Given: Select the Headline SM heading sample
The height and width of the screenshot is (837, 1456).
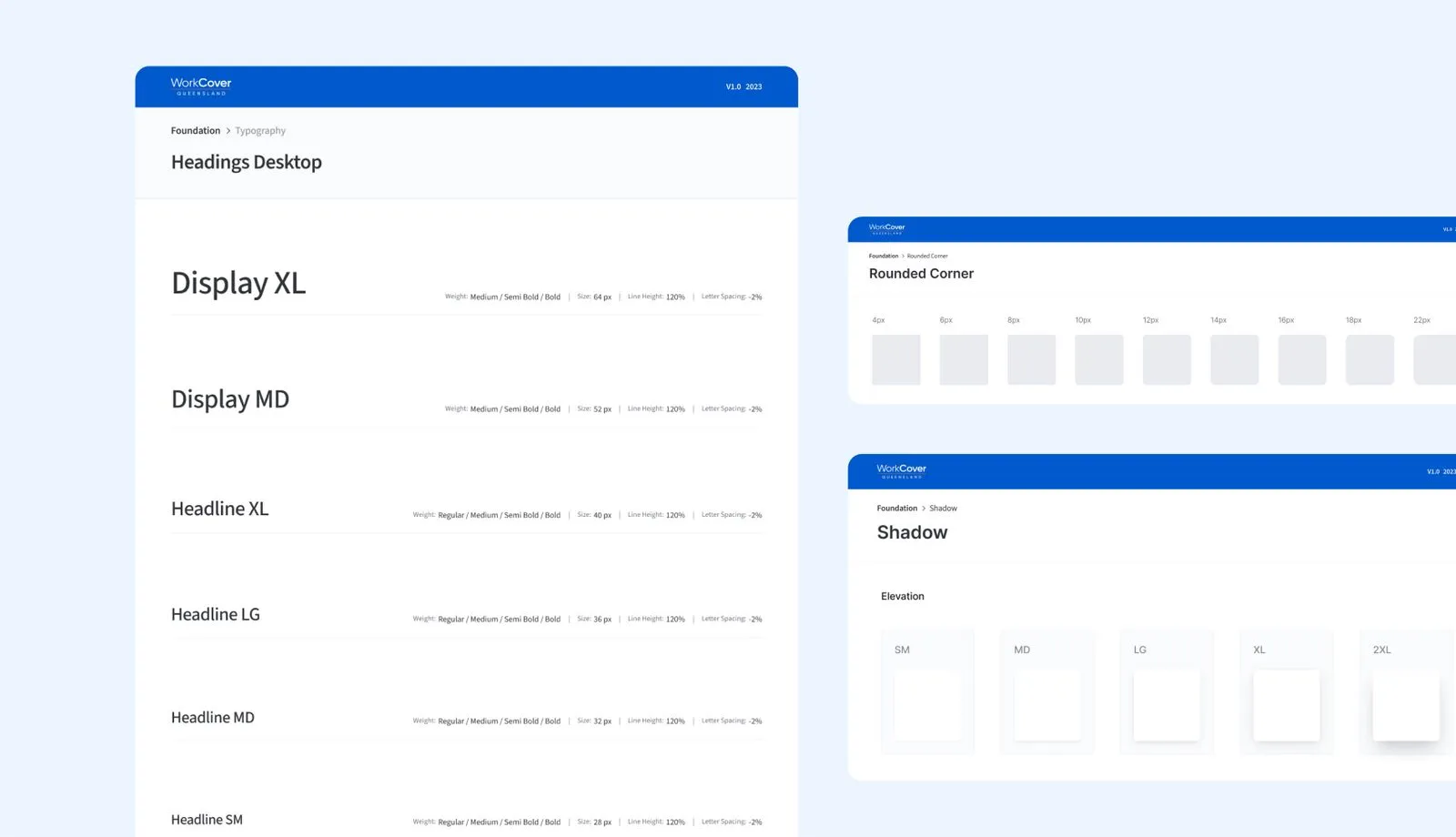Looking at the screenshot, I should 207,820.
